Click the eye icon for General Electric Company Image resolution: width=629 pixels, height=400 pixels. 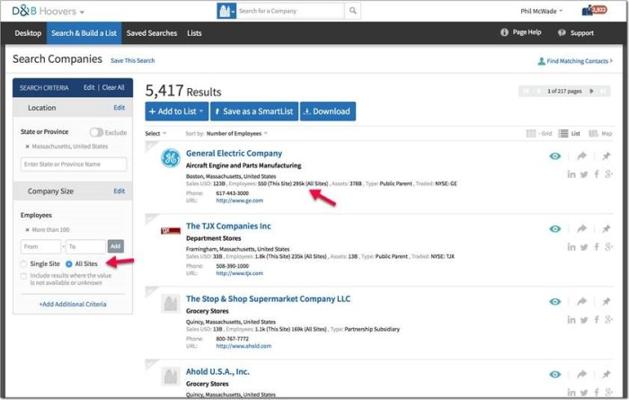tap(555, 156)
